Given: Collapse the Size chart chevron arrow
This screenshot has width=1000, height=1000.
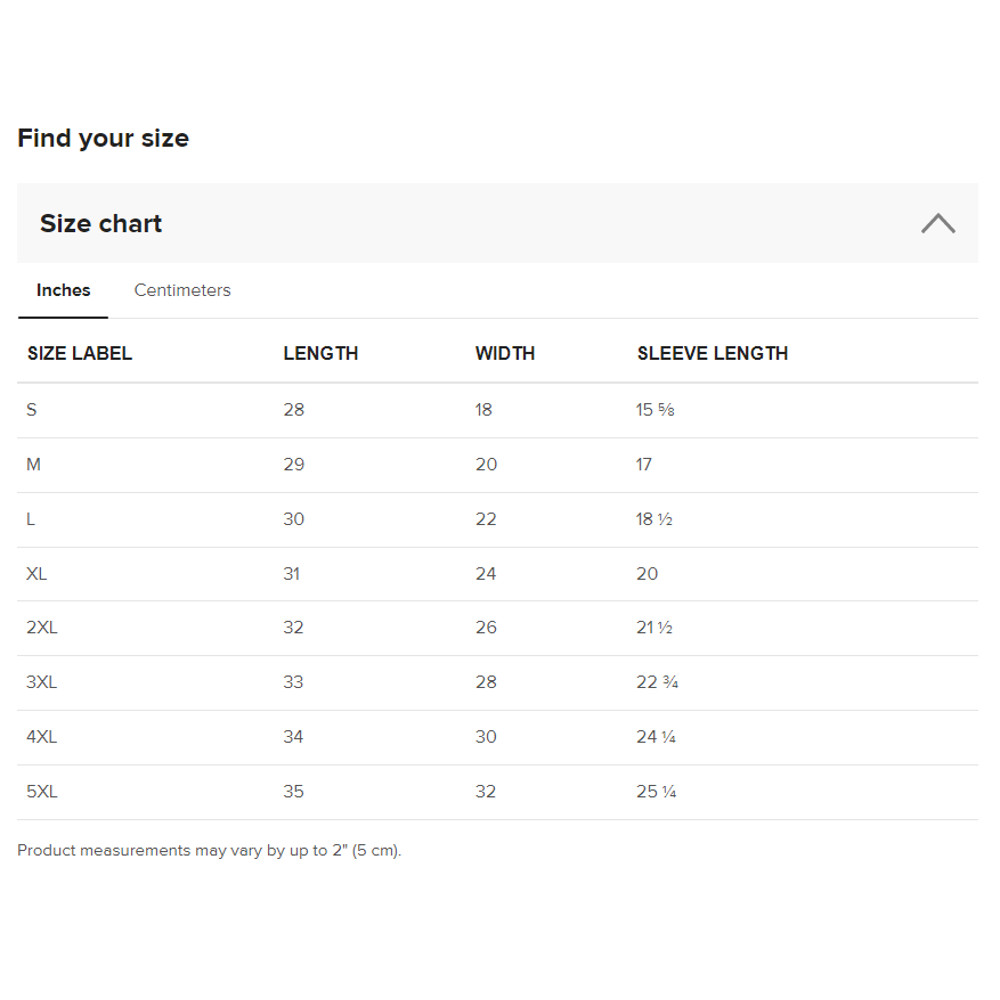Looking at the screenshot, I should [x=937, y=223].
